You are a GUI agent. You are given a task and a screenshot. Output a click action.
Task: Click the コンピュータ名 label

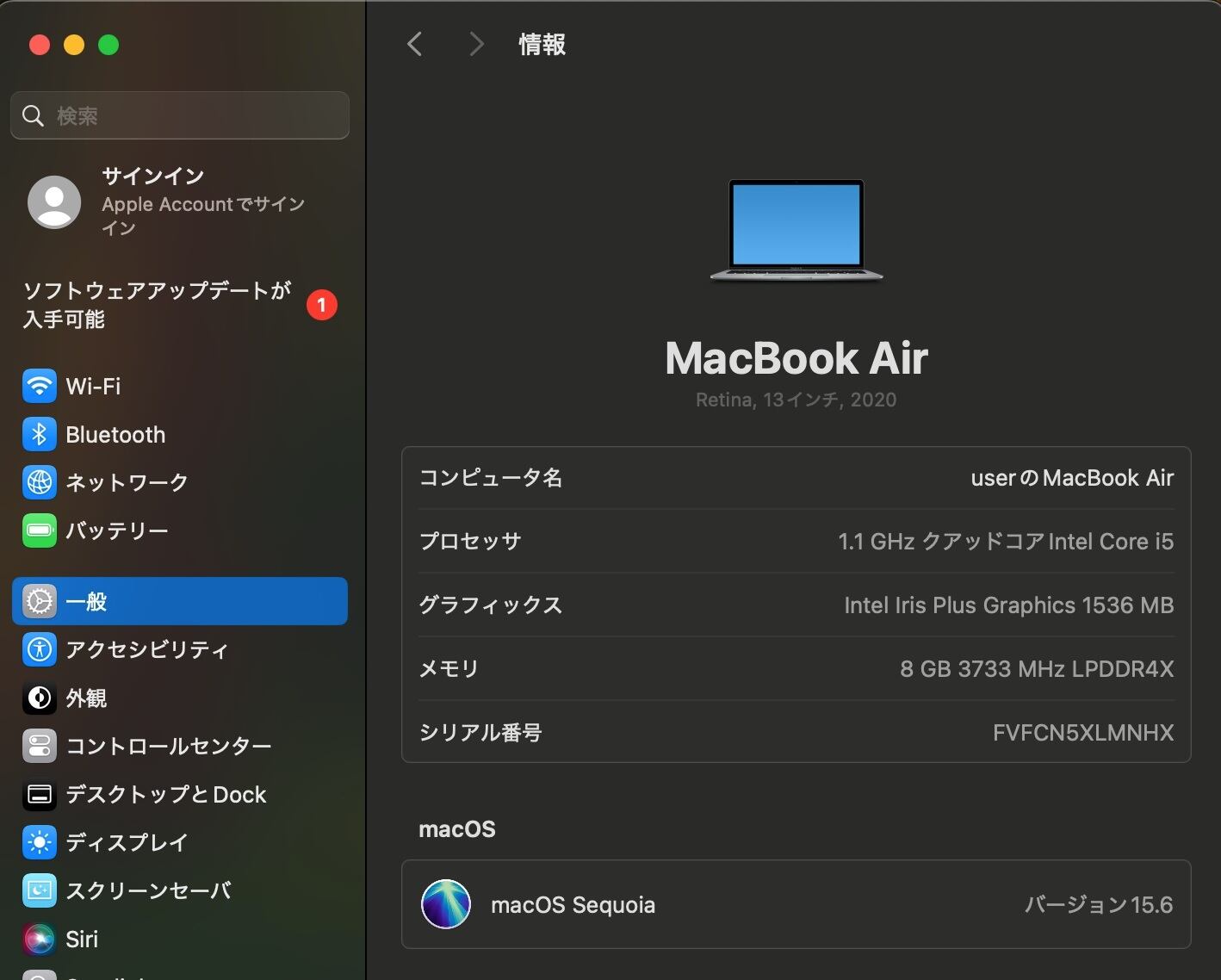tap(491, 478)
